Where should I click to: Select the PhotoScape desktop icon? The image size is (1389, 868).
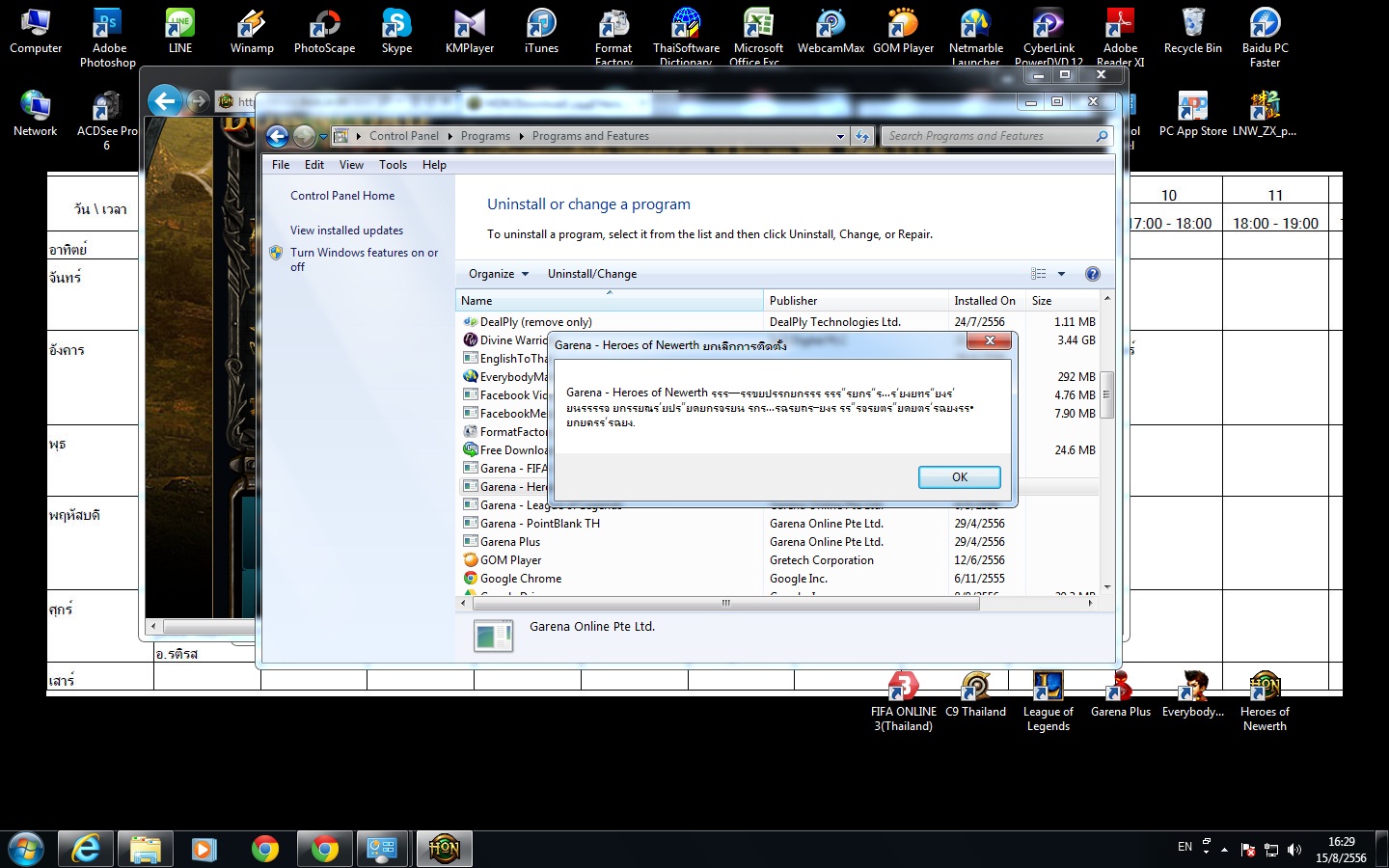tap(324, 32)
